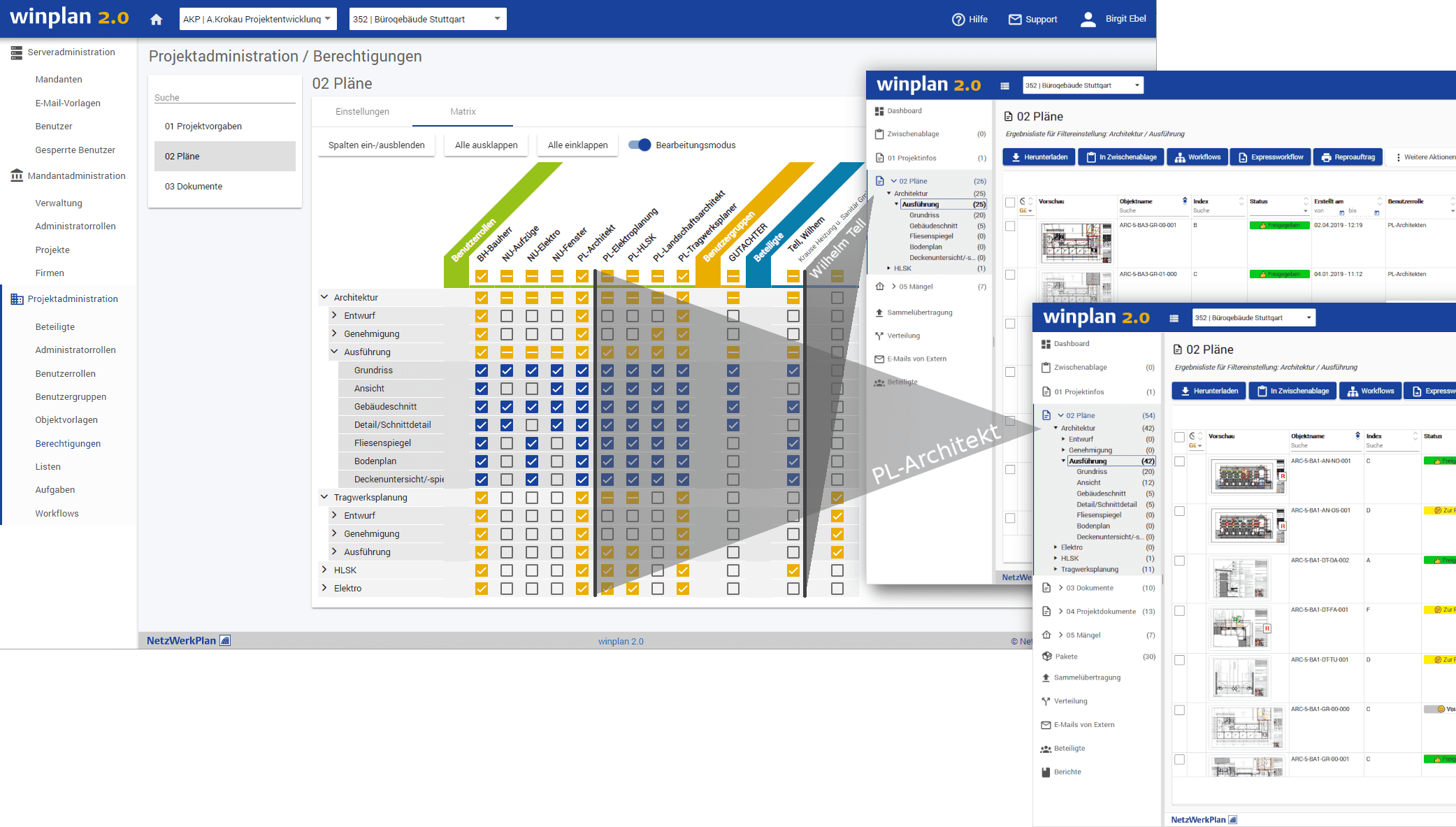Open the AKP A.Krokau Projektentwicklung dropdown
Screen dimensions: 1456x827
pyautogui.click(x=258, y=19)
